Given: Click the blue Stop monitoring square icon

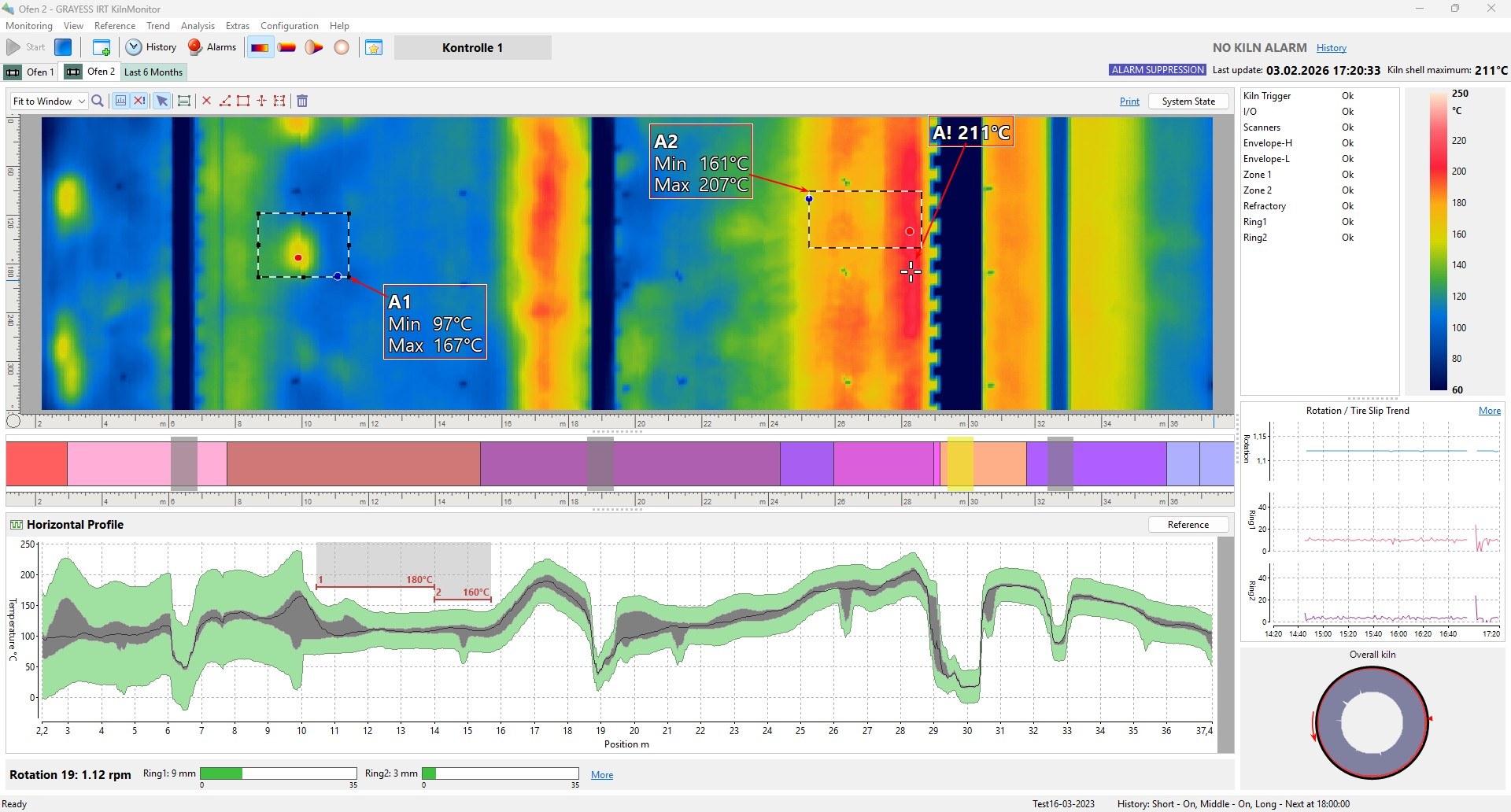Looking at the screenshot, I should (x=63, y=47).
